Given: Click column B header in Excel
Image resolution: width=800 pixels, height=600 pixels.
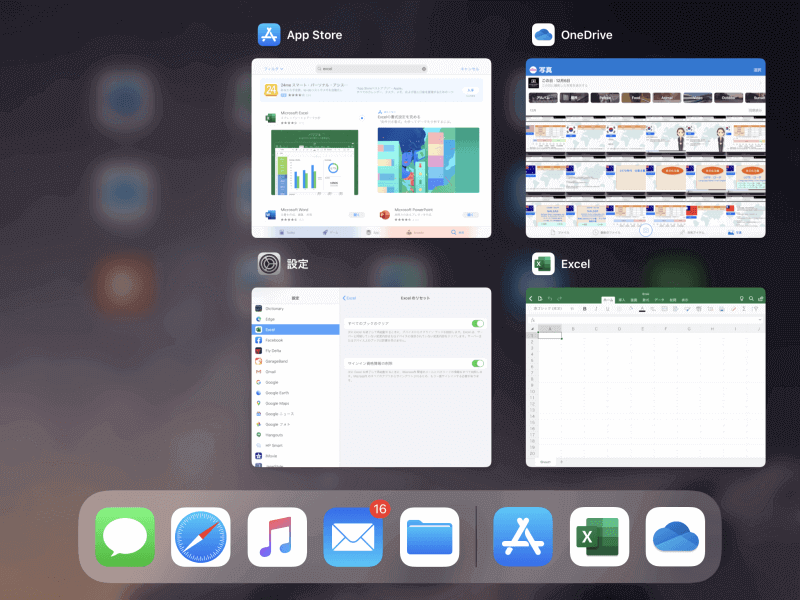Looking at the screenshot, I should click(x=573, y=329).
